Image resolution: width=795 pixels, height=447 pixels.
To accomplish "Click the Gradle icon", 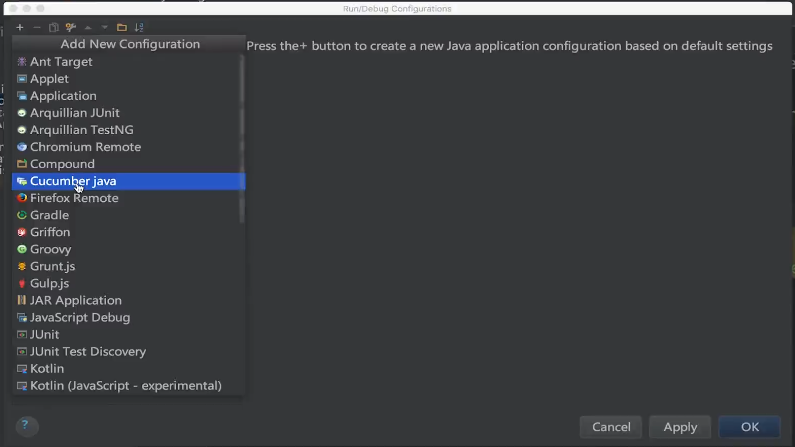I will point(22,215).
